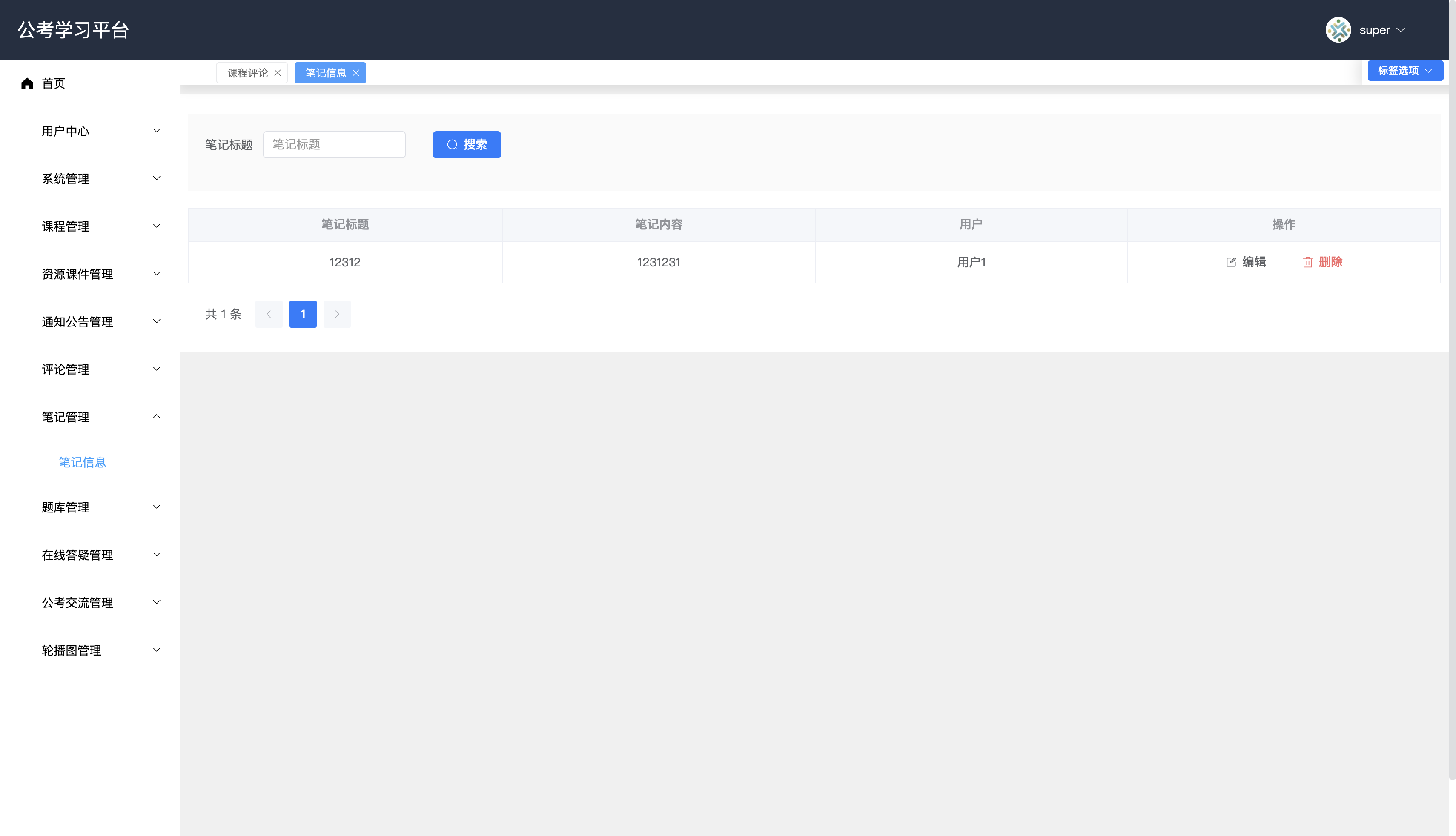Go to the previous page arrow
Screen dimensions: 1456x836
point(269,314)
